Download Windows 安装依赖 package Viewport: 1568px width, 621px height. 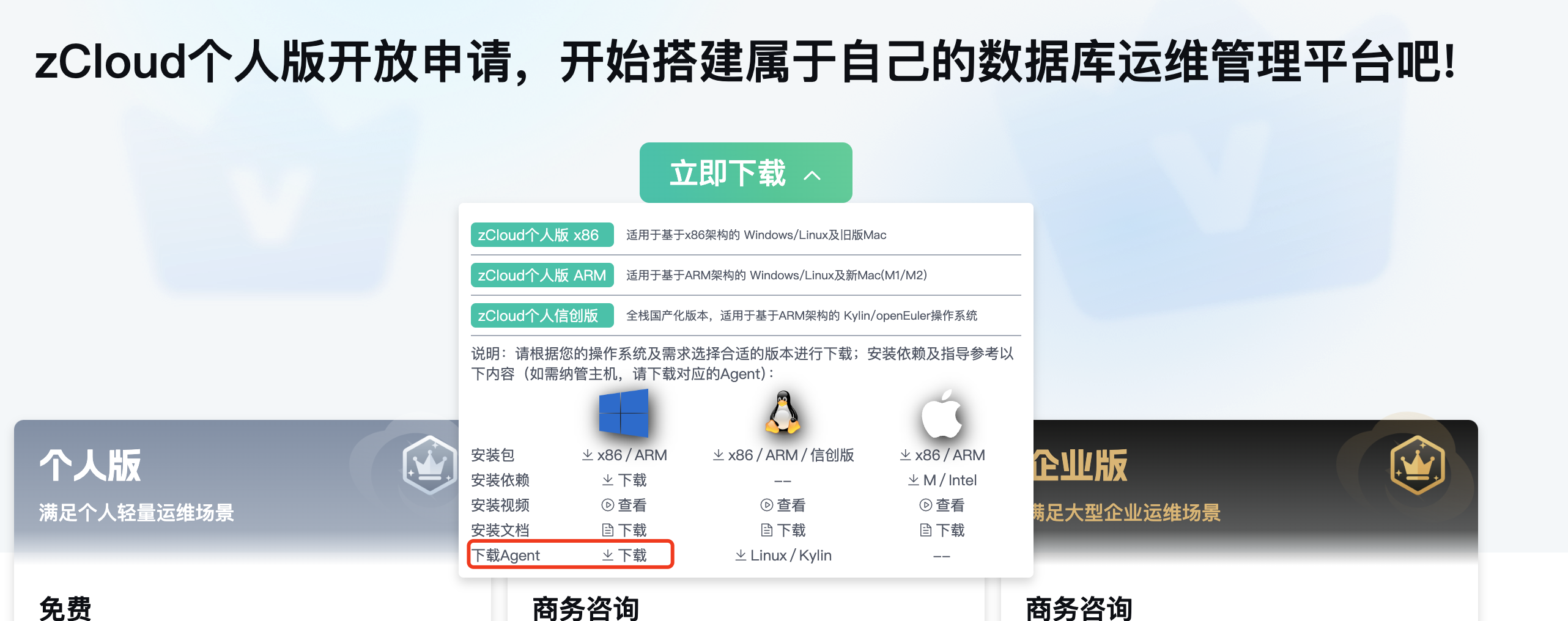pos(624,480)
